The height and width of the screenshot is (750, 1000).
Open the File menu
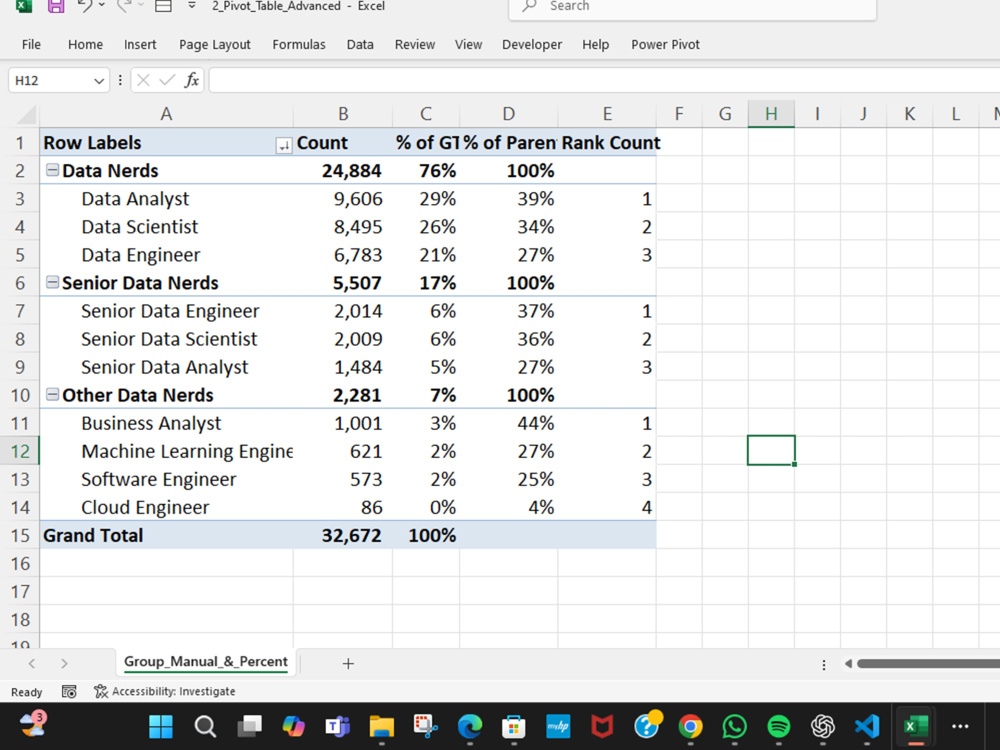coord(31,45)
